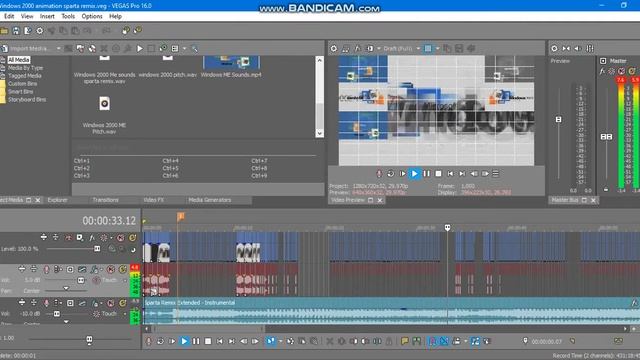Click the Media Search magnifier icon
This screenshot has width=640, height=360.
(194, 49)
